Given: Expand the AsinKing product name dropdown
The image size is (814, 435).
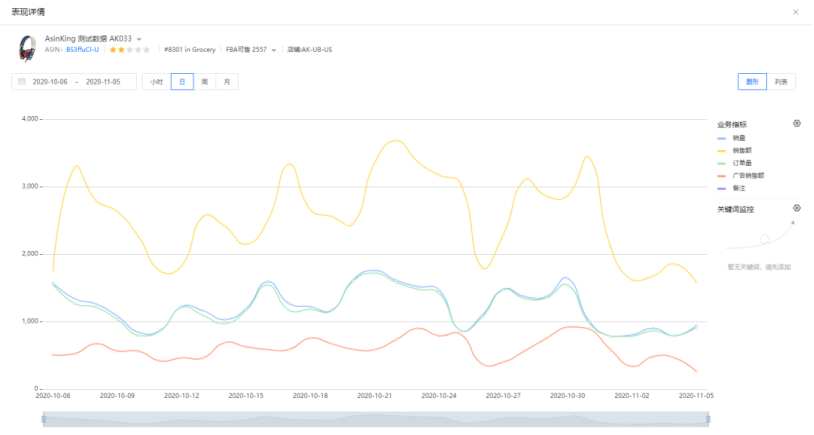Looking at the screenshot, I should point(139,39).
